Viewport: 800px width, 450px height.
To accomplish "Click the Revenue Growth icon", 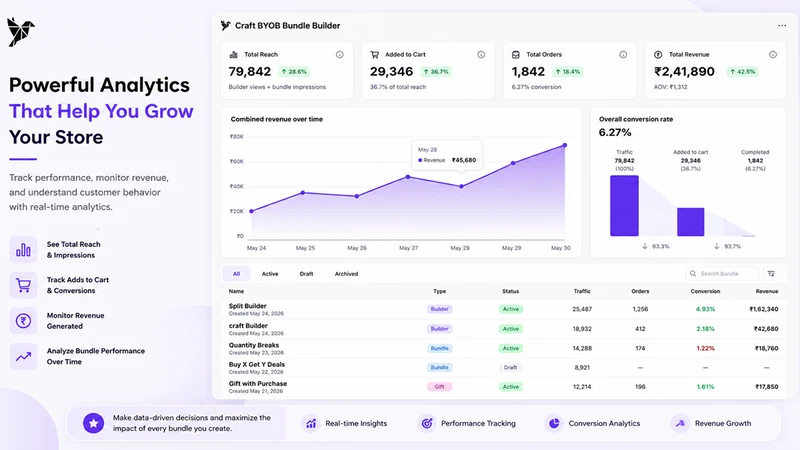I will pyautogui.click(x=680, y=423).
